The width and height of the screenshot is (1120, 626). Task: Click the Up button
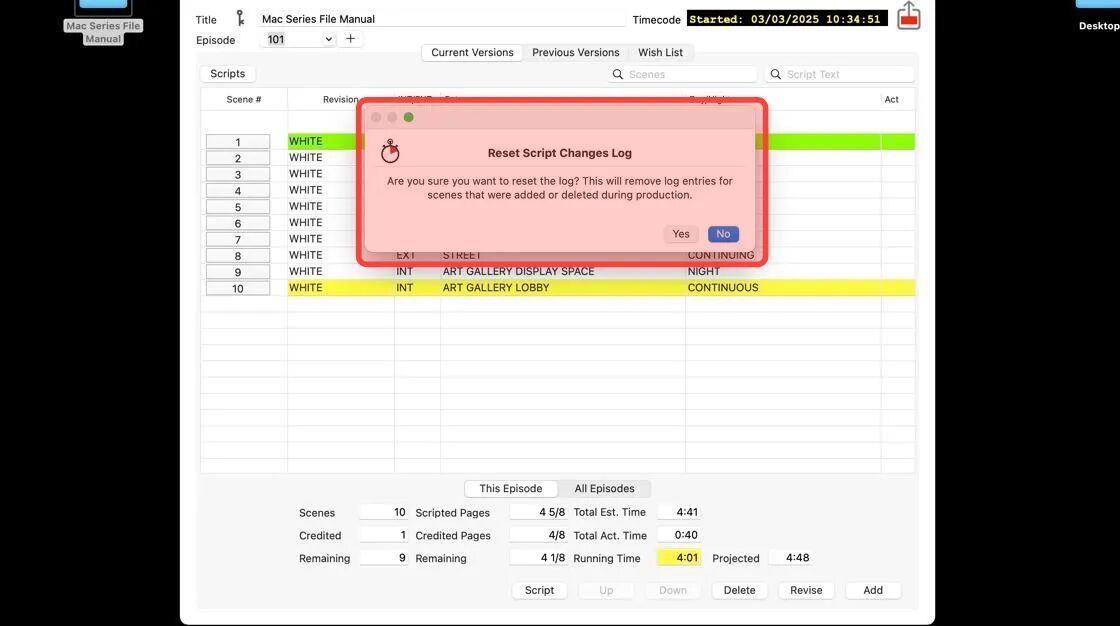tap(606, 590)
